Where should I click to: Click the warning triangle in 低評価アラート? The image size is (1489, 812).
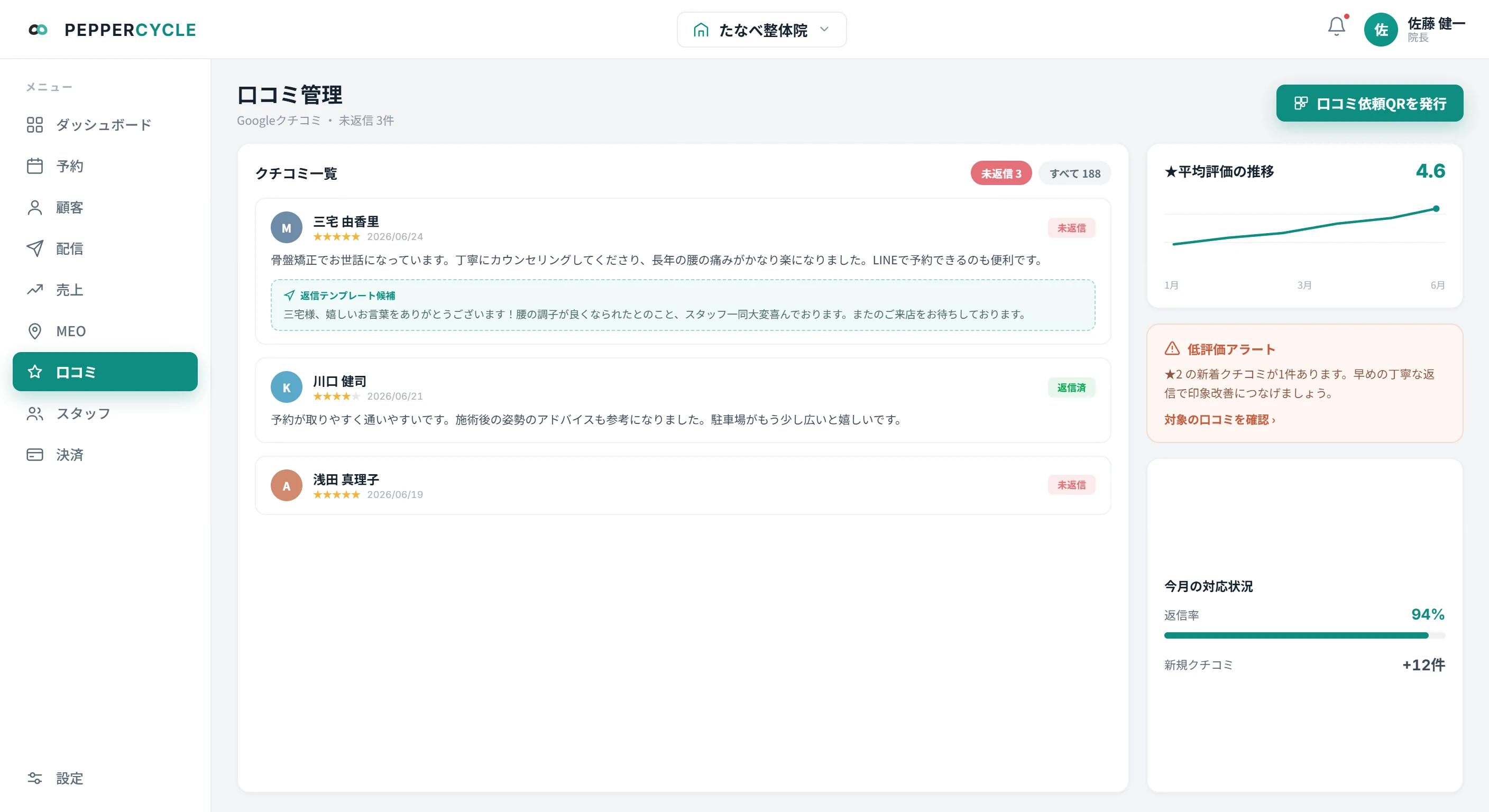tap(1172, 348)
